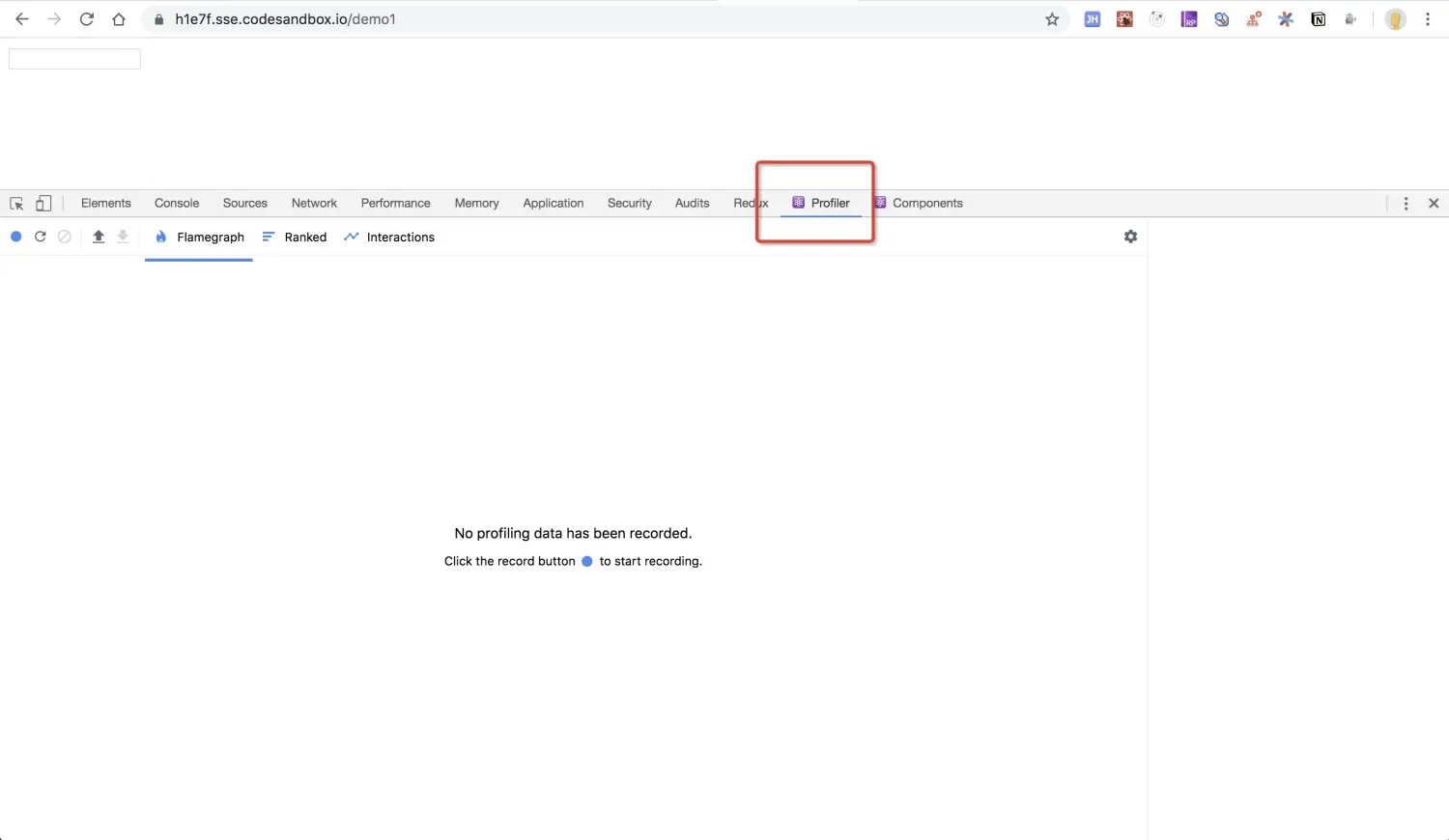The image size is (1449, 840).
Task: Open the Chrome profile avatar
Action: tap(1395, 19)
